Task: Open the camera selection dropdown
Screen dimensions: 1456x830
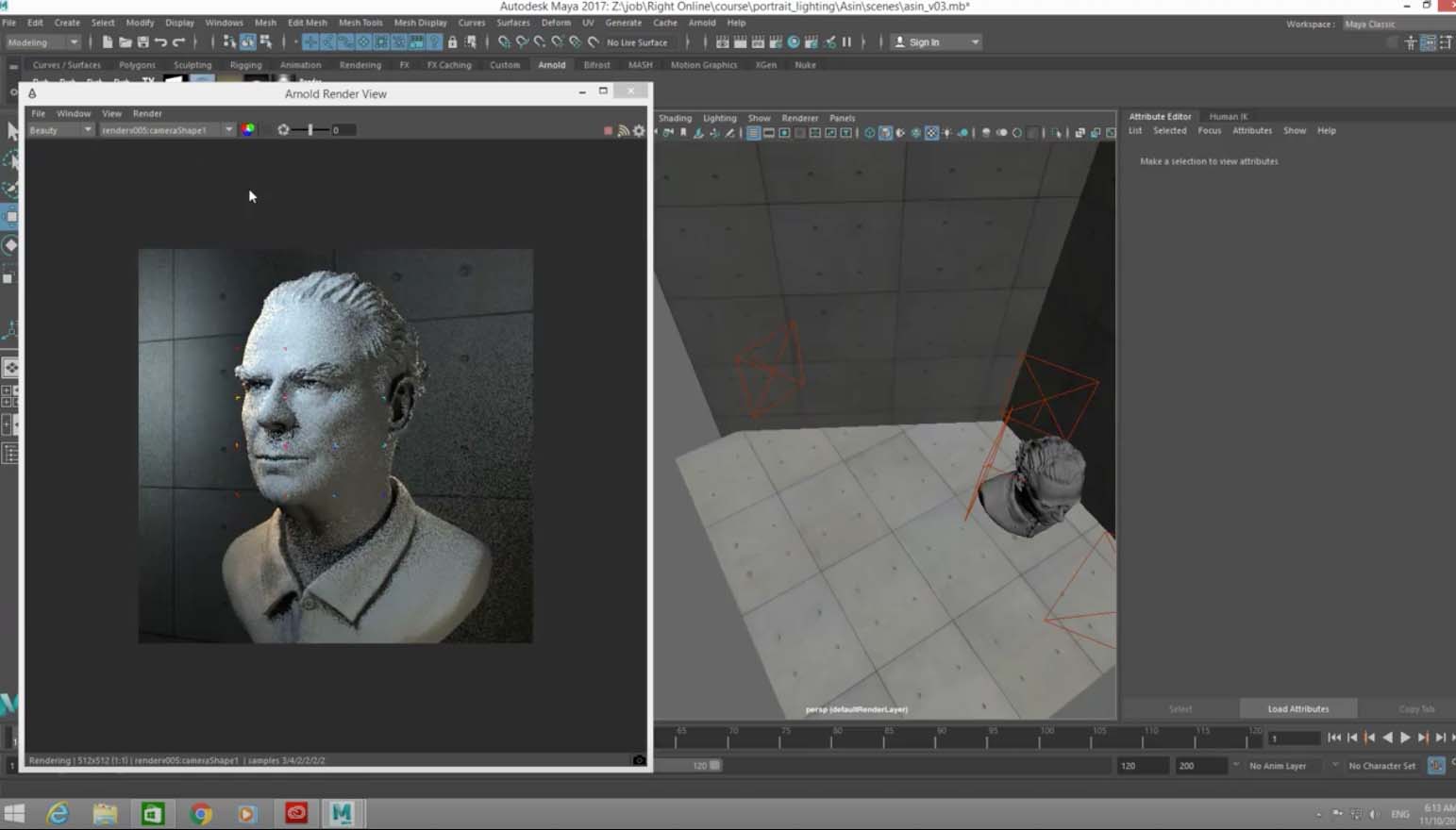Action: pos(228,130)
